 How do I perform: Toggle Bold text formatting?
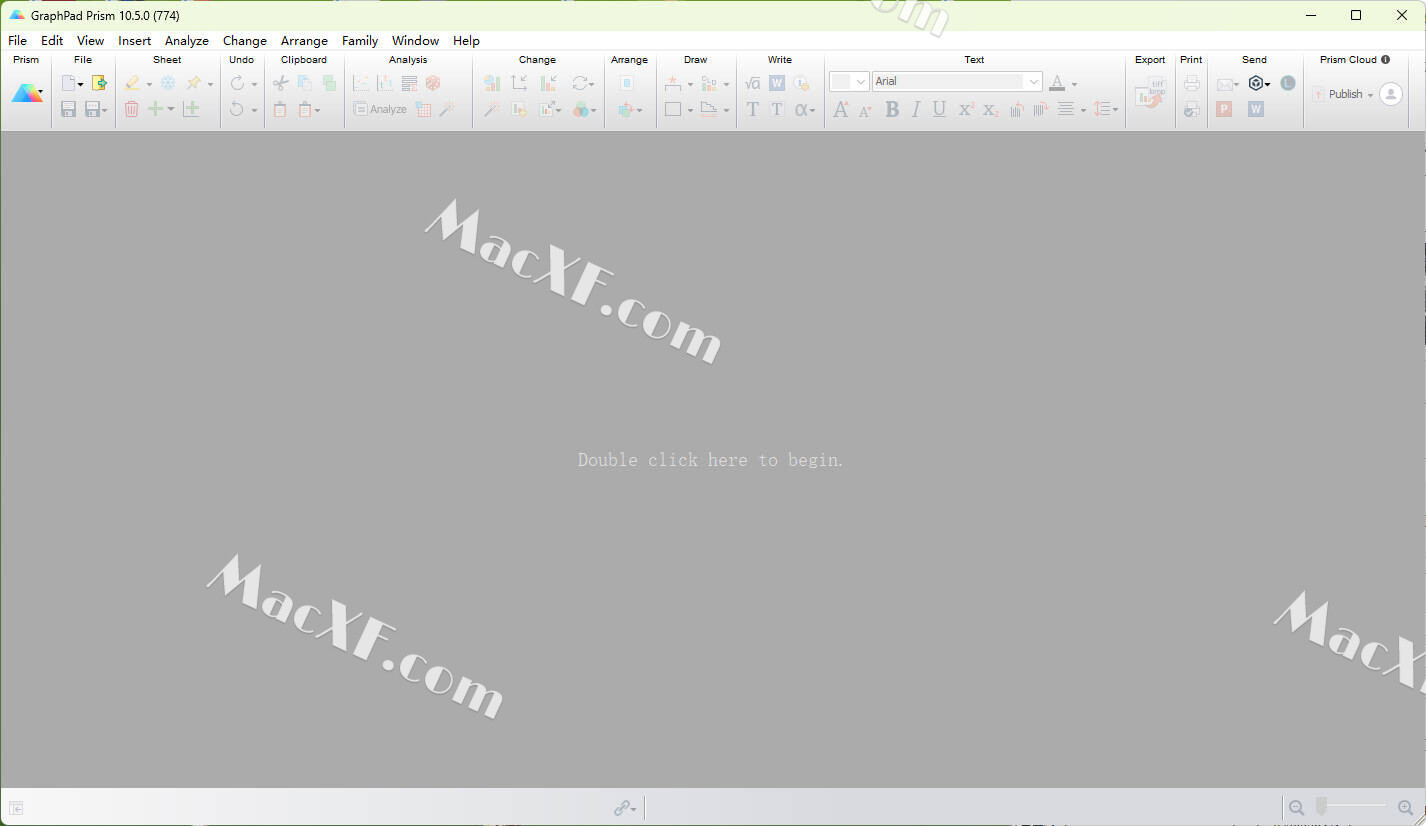[x=892, y=109]
